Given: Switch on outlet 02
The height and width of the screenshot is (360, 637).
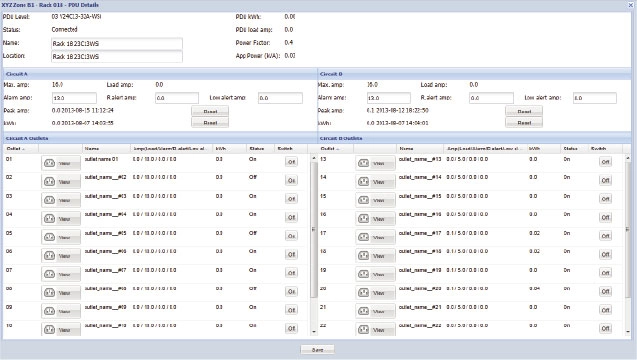Looking at the screenshot, I should [291, 180].
